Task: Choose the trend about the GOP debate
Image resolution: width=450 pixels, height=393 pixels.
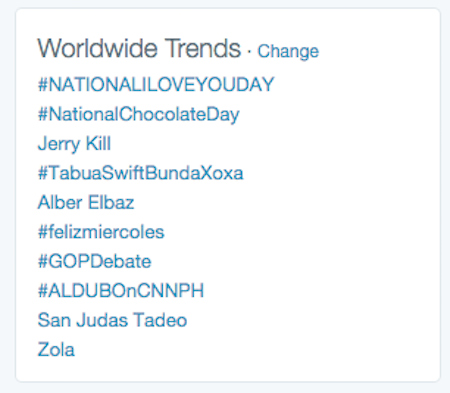Action: point(95,261)
